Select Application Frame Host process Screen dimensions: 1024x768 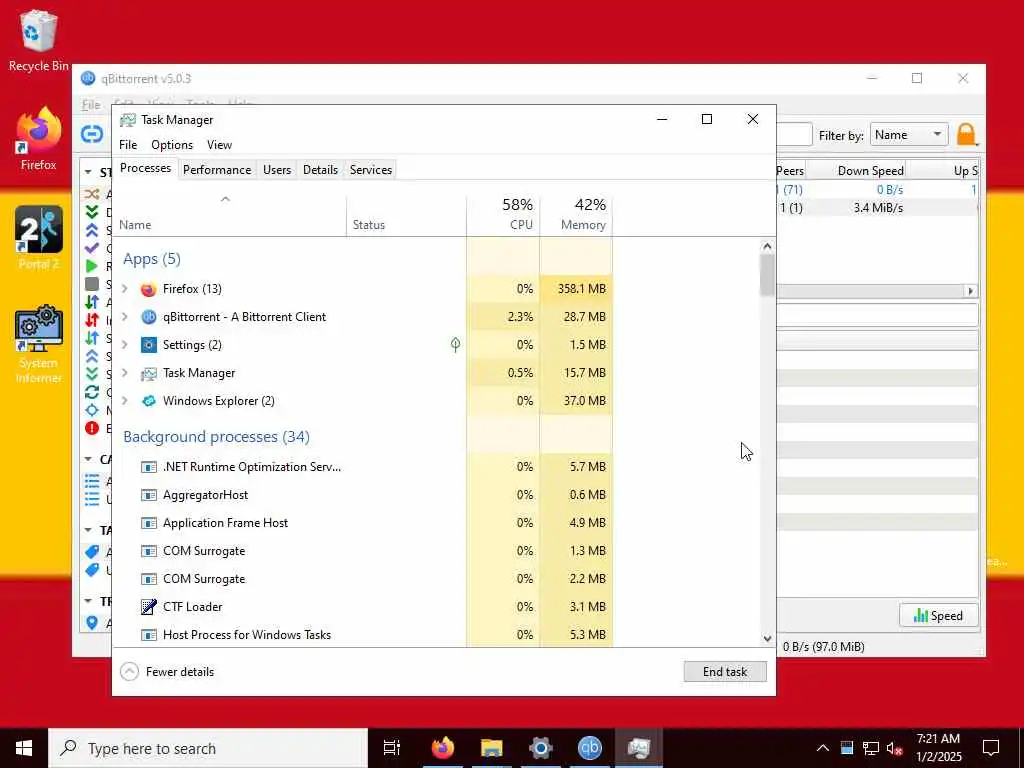coord(362,523)
